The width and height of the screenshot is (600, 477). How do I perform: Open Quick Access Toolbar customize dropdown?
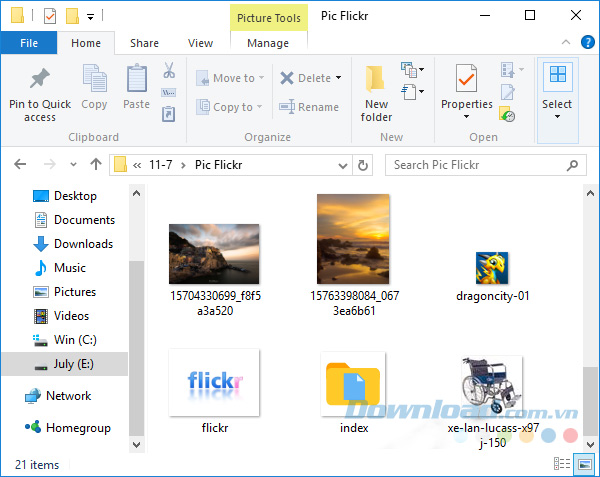91,16
